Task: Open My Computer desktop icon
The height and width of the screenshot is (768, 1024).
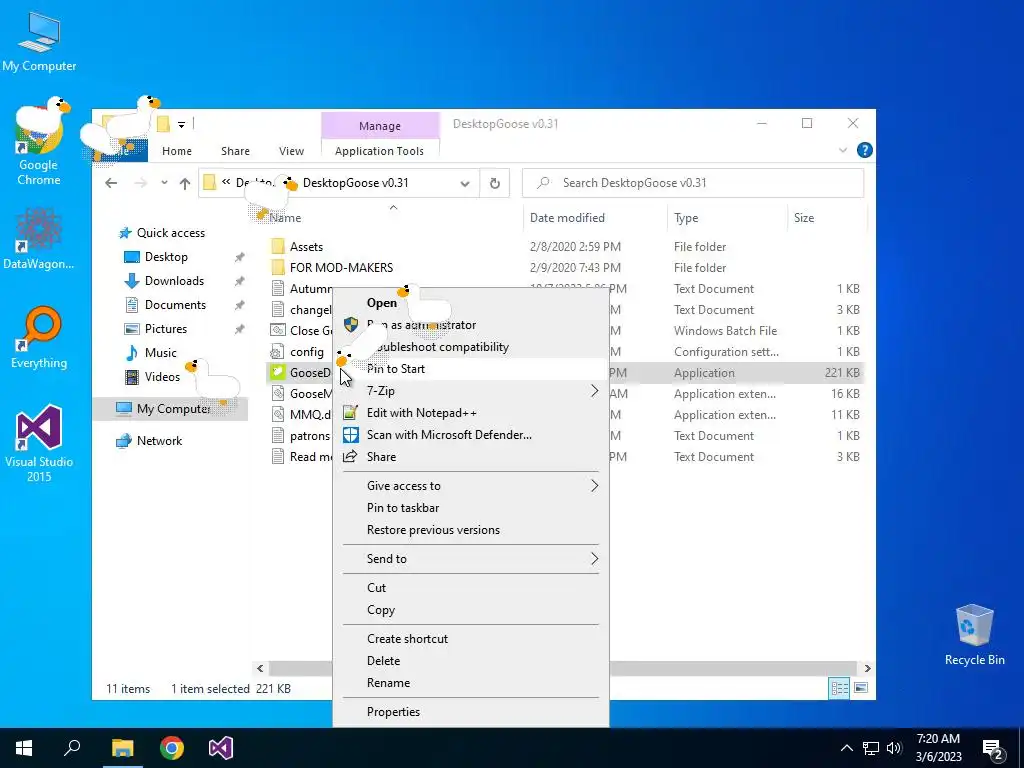Action: tap(39, 42)
